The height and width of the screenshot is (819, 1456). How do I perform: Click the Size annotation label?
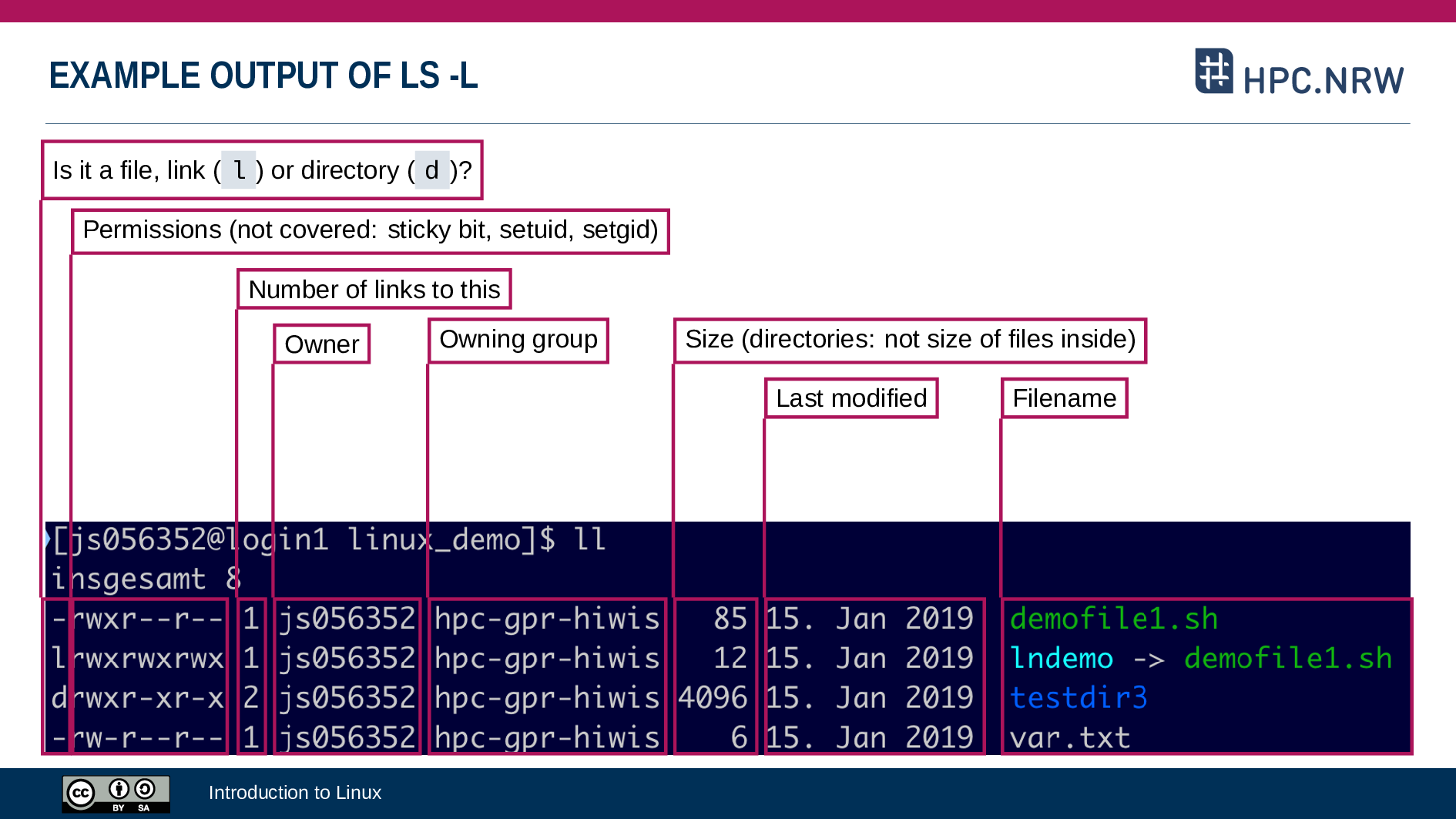pos(910,340)
